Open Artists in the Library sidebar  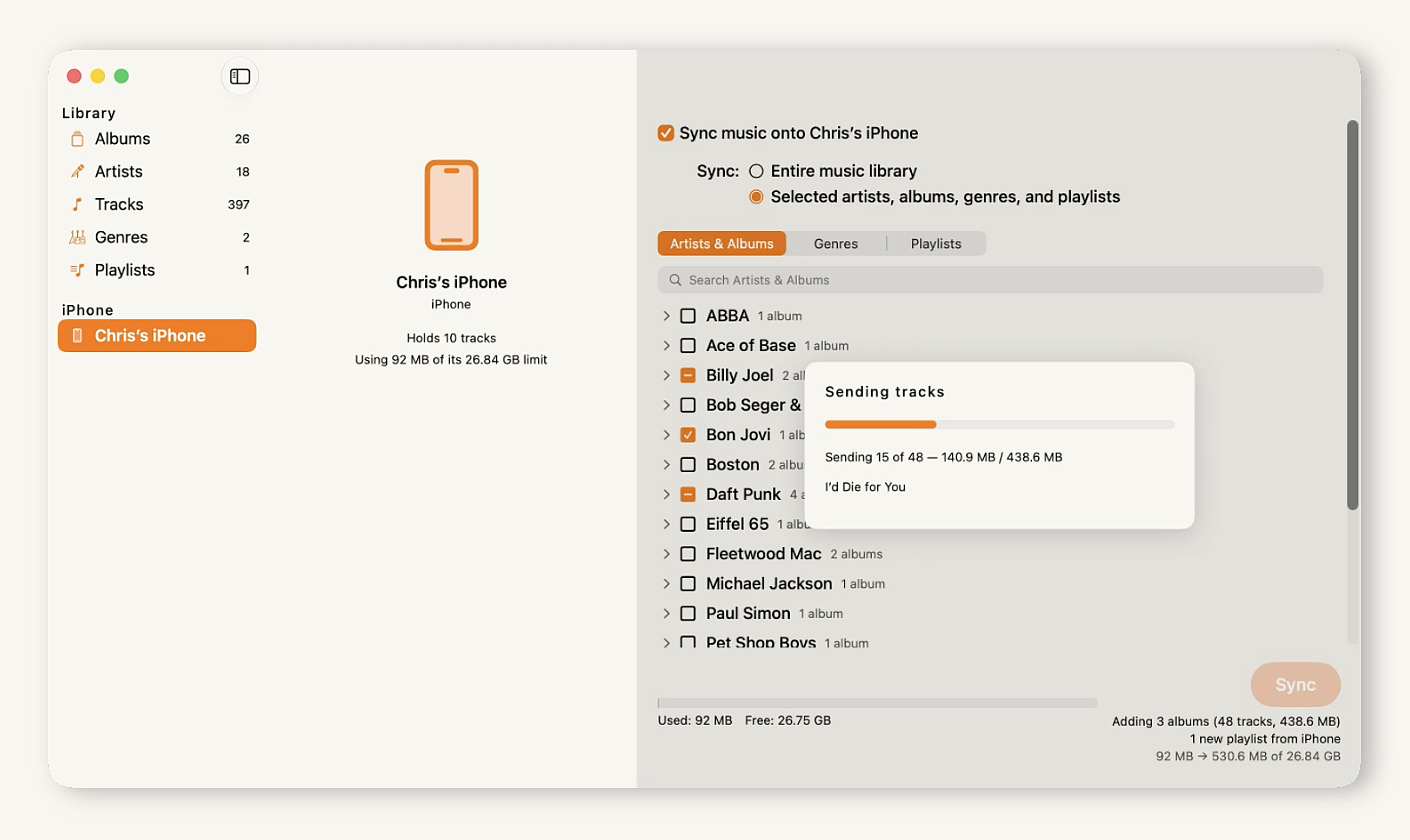(158, 171)
